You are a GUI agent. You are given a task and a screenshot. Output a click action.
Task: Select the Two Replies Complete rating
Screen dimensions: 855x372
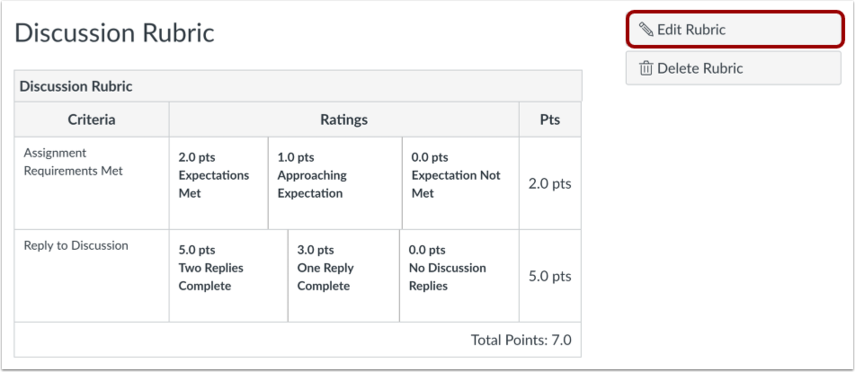pos(228,275)
